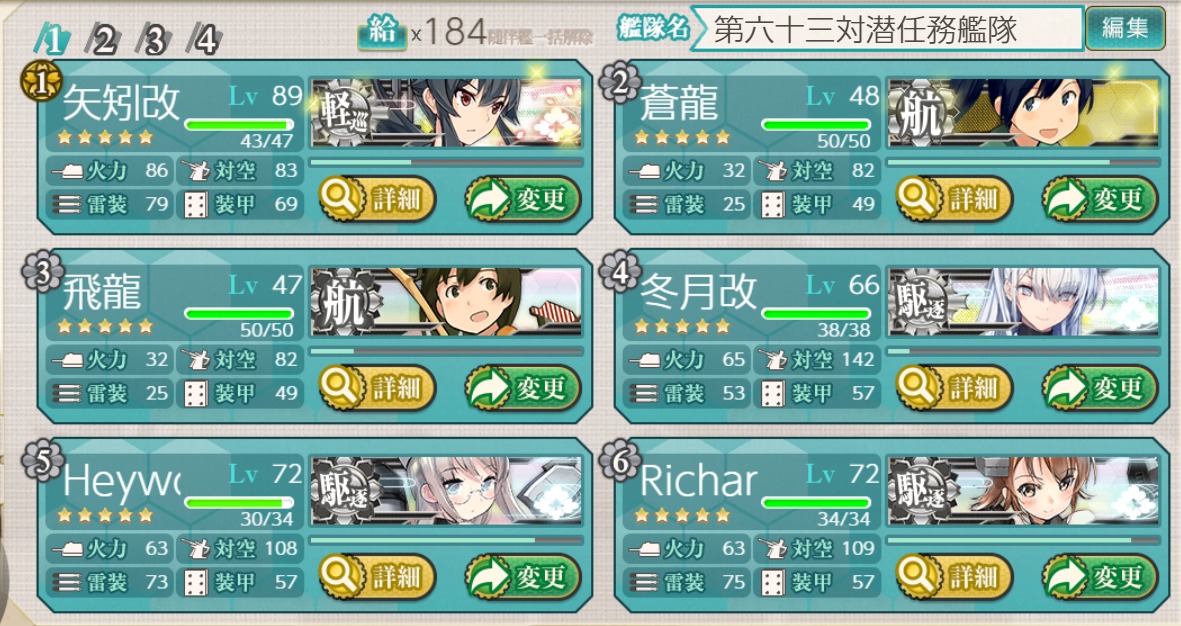
Task: Open details for 矢矧改
Action: coord(377,199)
